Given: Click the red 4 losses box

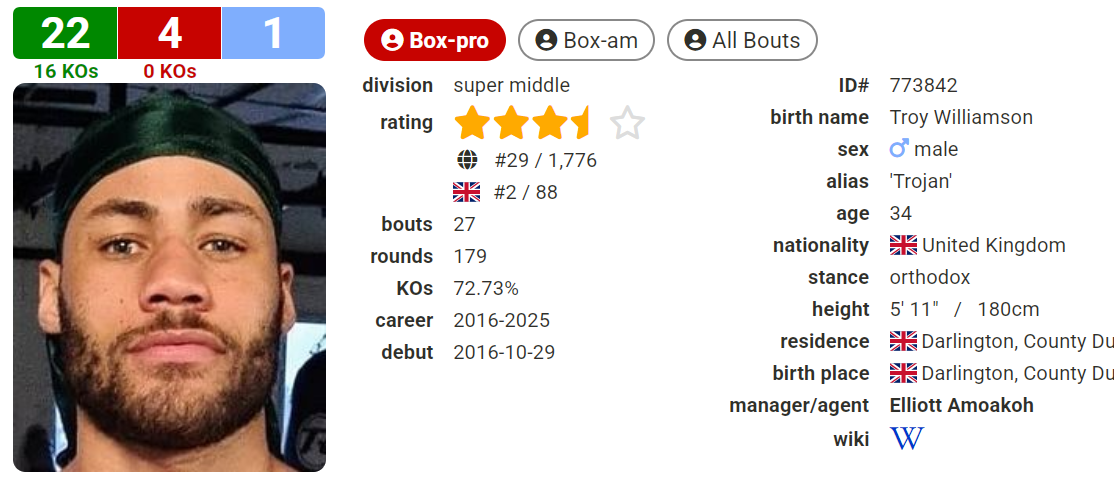Looking at the screenshot, I should pyautogui.click(x=169, y=33).
